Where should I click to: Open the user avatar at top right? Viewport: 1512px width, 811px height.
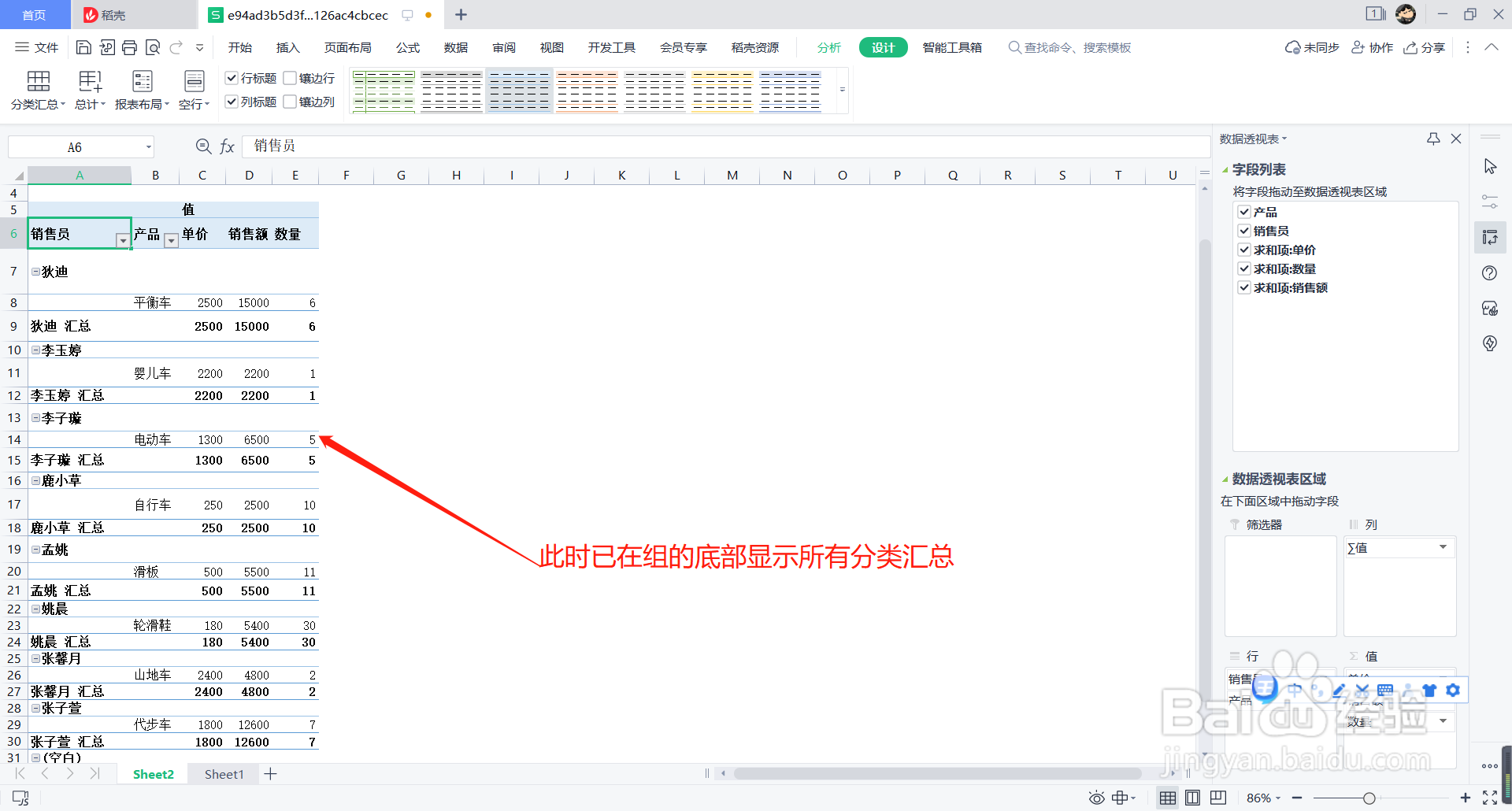point(1406,14)
